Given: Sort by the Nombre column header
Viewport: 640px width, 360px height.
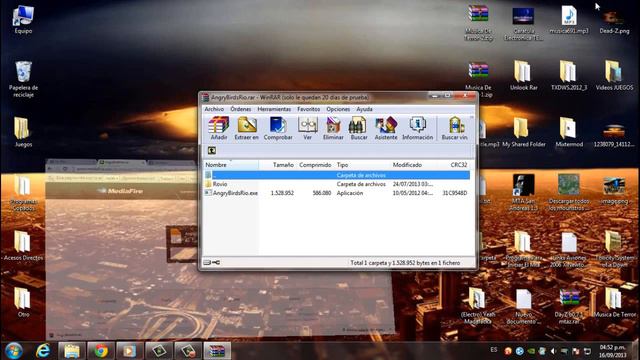Looking at the screenshot, I should pos(231,165).
